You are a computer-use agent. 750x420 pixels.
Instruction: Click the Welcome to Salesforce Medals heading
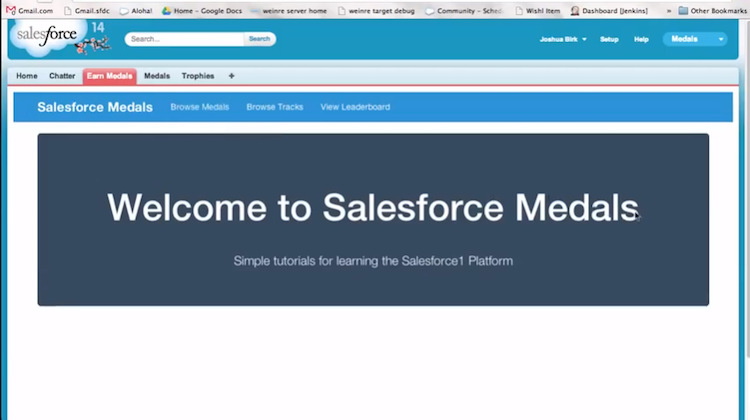coord(373,208)
